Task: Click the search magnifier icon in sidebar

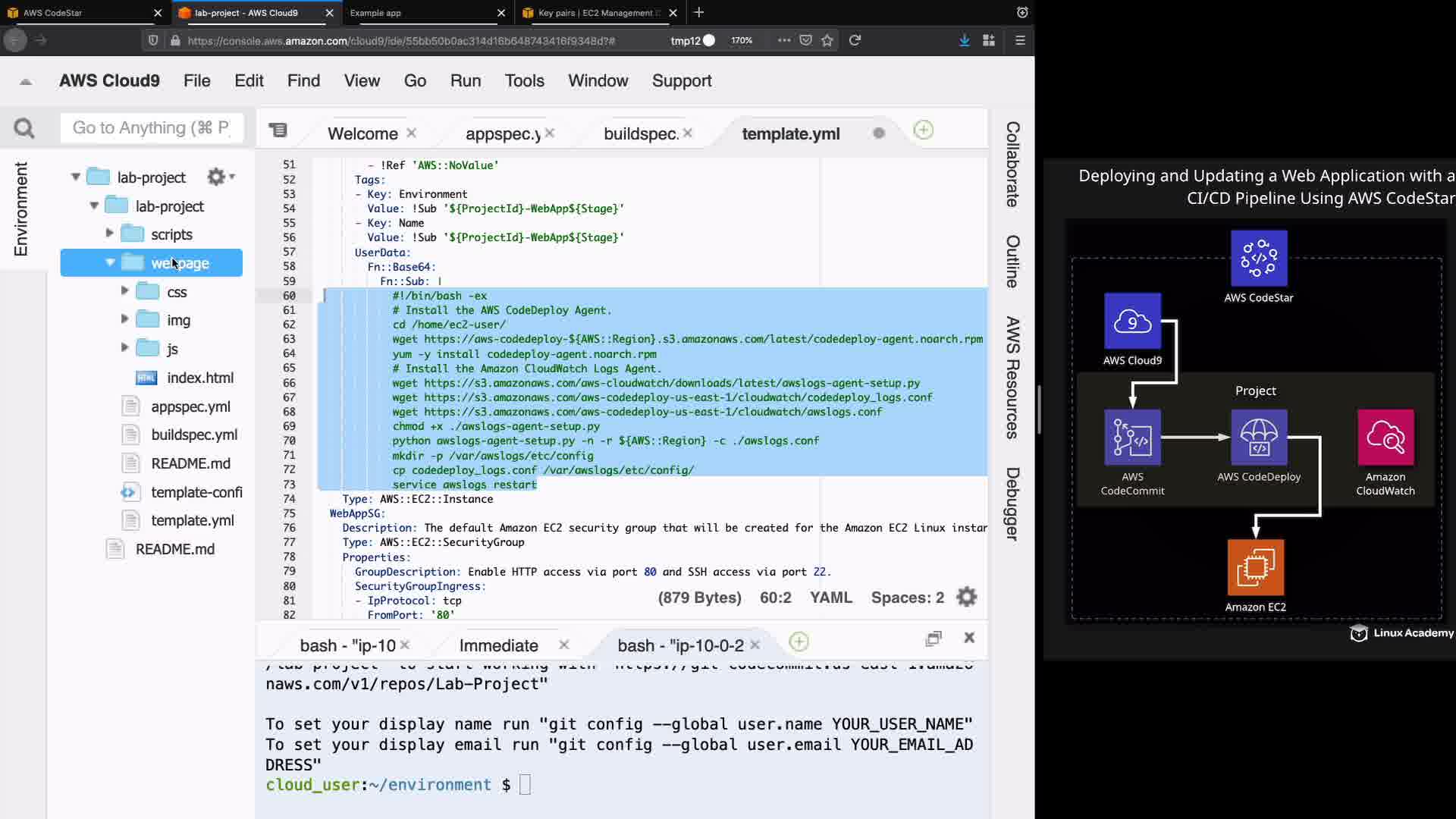Action: point(24,128)
